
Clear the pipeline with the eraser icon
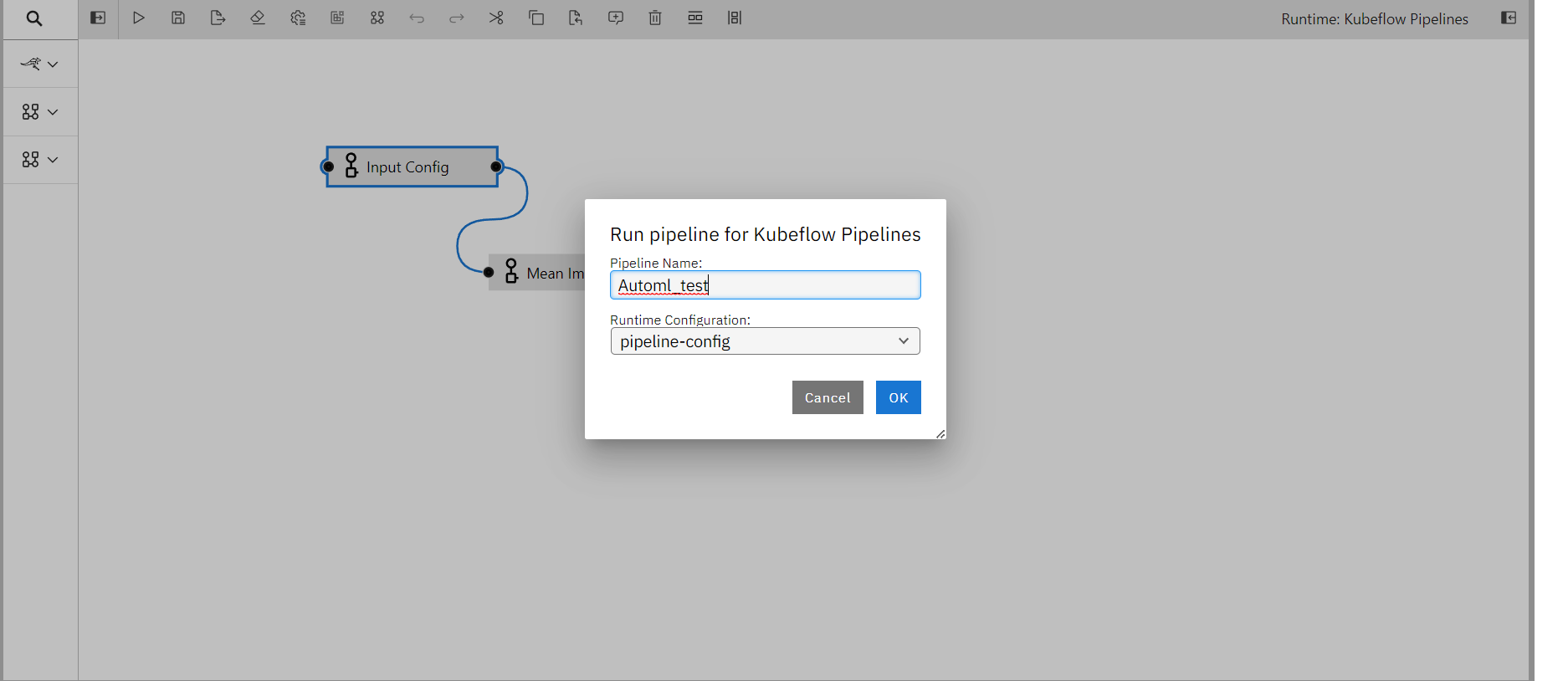(x=258, y=18)
